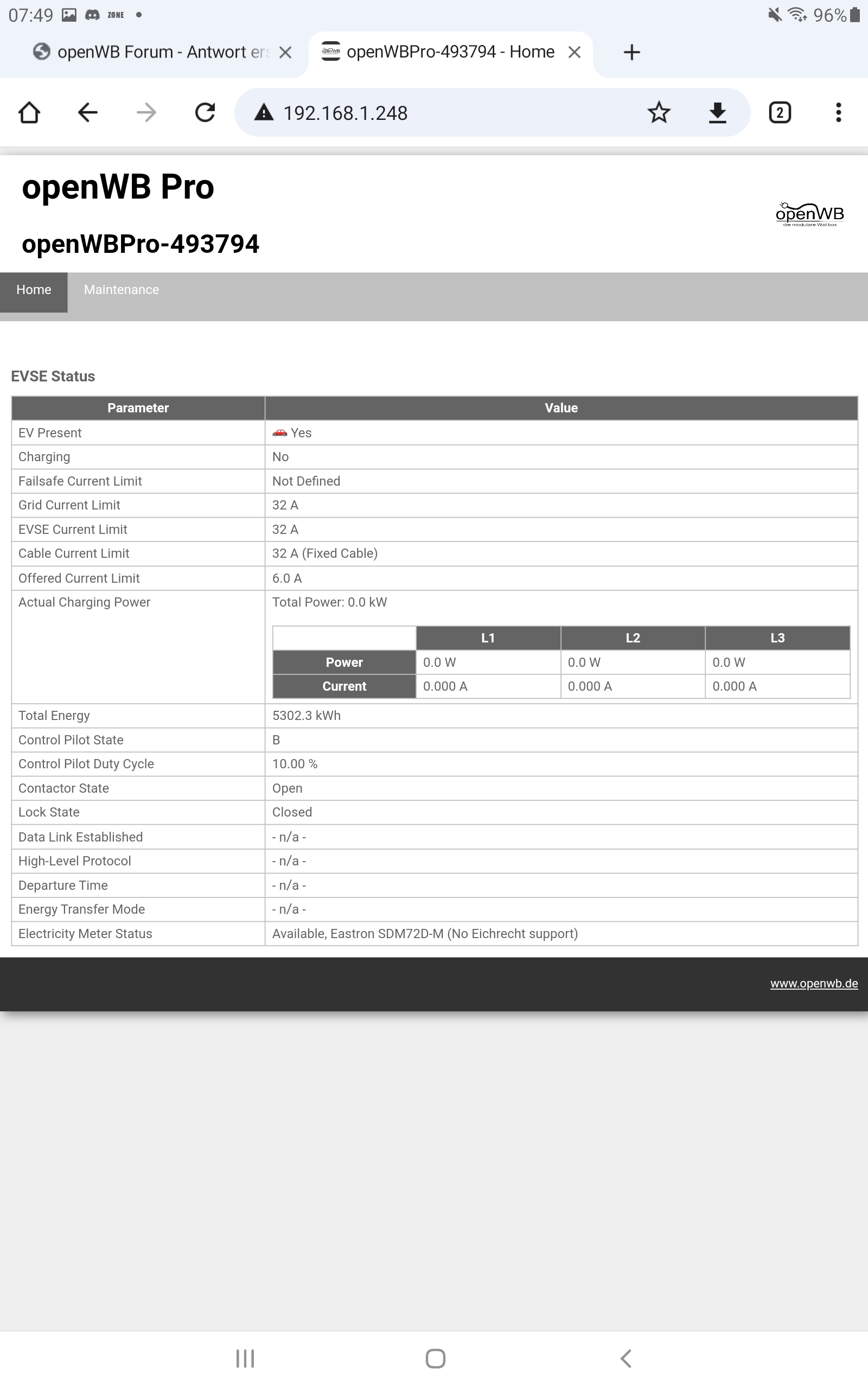Select the High-Level Protocol label

[75, 862]
